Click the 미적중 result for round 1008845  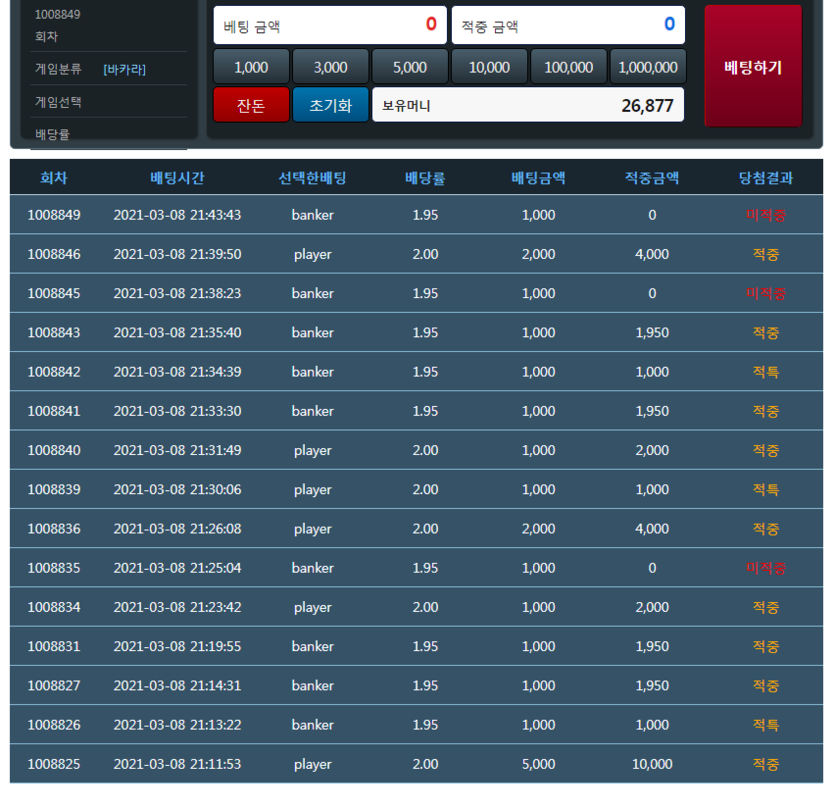(766, 293)
